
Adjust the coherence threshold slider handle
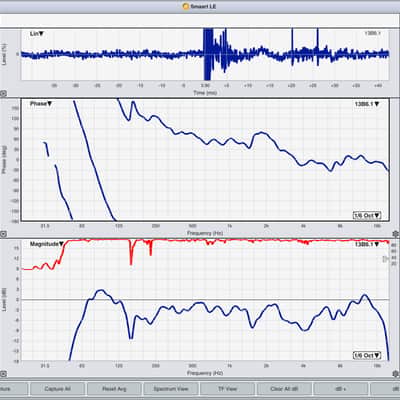point(385,259)
